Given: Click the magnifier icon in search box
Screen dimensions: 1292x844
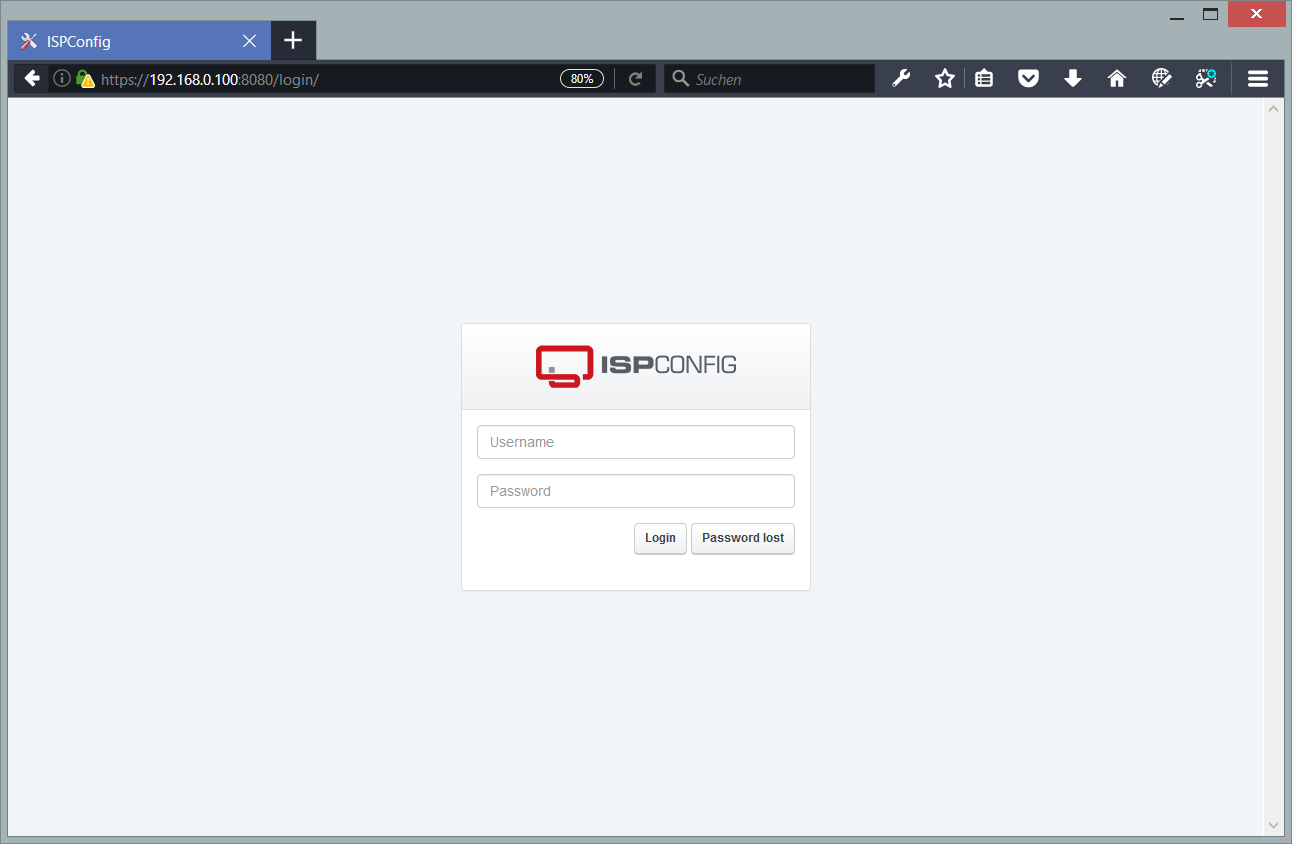Looking at the screenshot, I should pos(681,78).
